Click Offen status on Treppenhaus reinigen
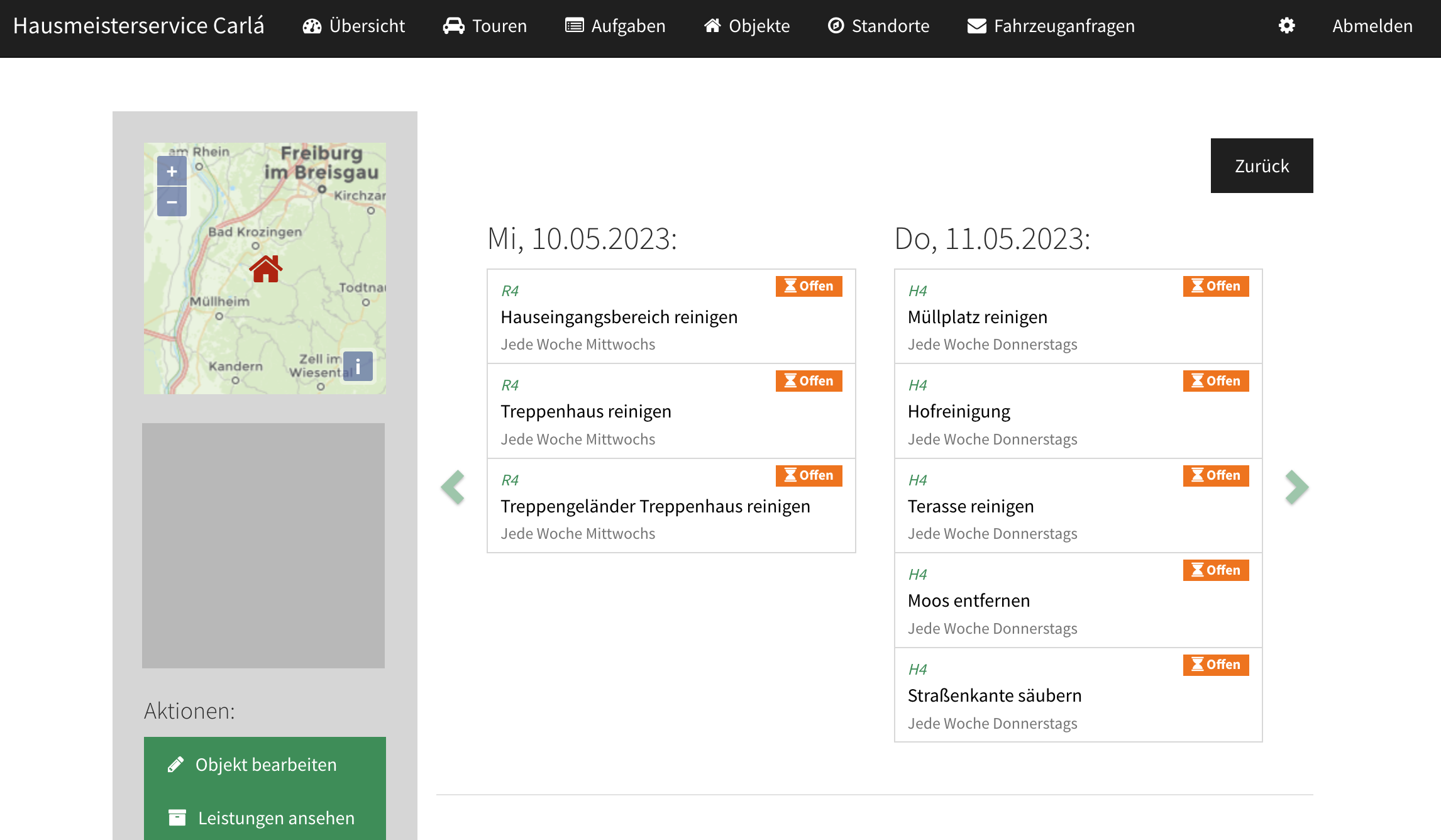Image resolution: width=1441 pixels, height=840 pixels. (809, 381)
